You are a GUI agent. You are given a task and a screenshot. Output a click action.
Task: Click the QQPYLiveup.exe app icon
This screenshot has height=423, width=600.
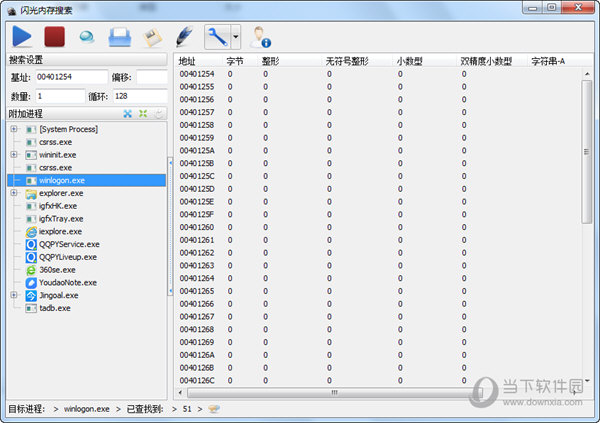point(31,257)
